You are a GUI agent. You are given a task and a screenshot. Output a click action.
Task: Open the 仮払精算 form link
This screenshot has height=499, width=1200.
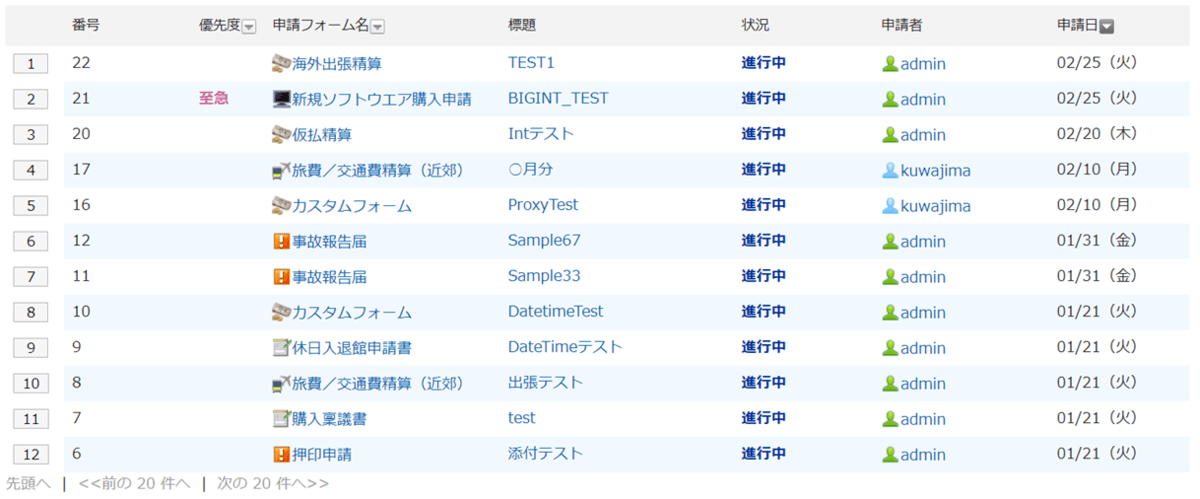[321, 135]
